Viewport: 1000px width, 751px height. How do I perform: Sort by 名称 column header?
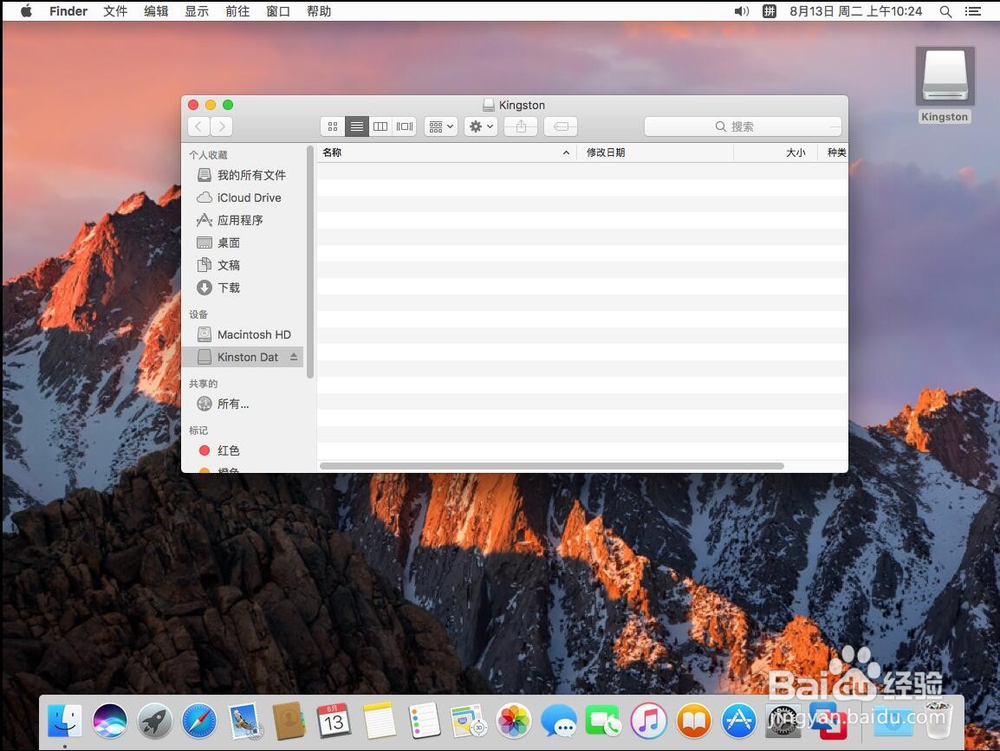[446, 152]
